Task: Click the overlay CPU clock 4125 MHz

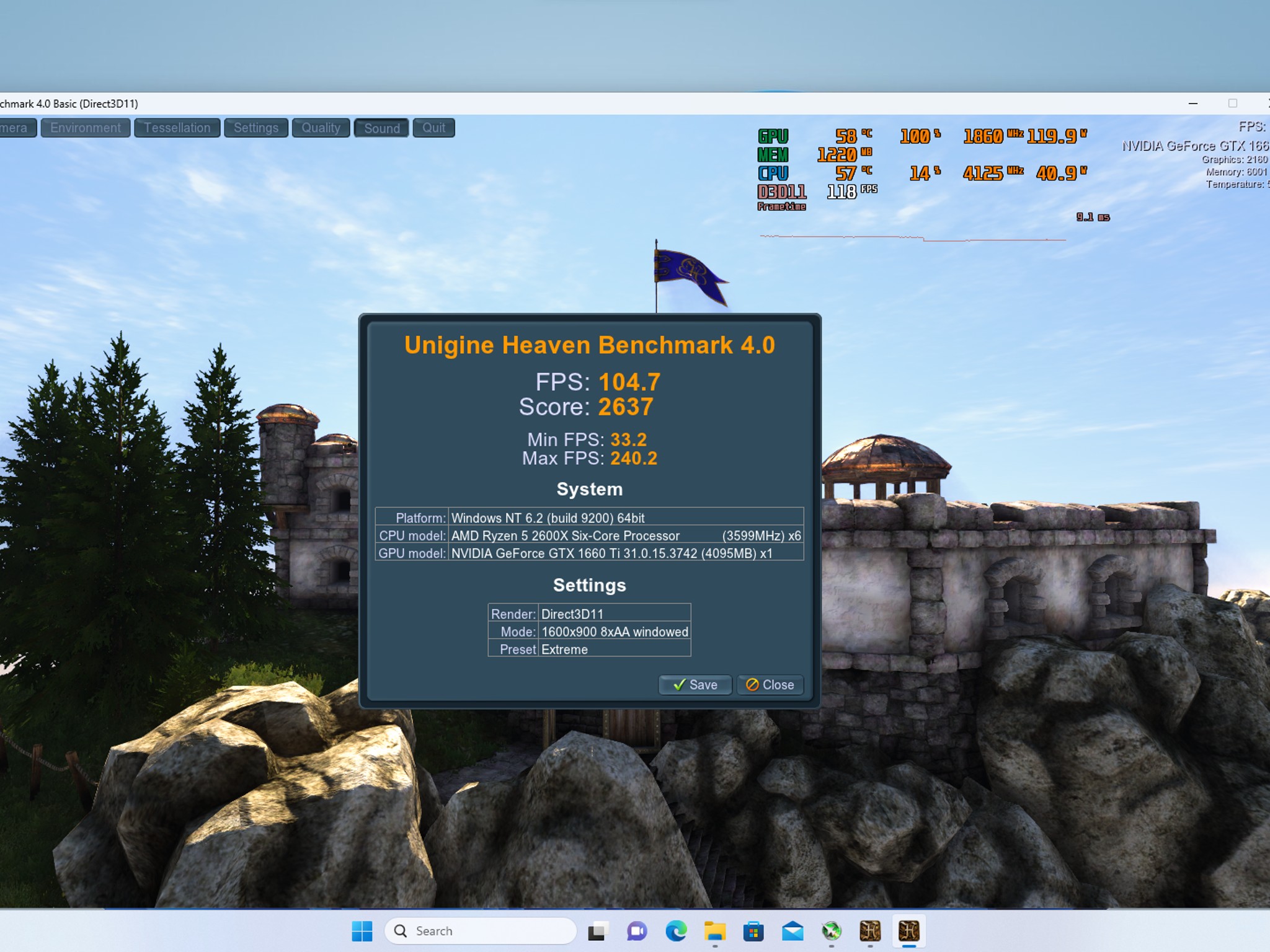Action: tap(993, 173)
